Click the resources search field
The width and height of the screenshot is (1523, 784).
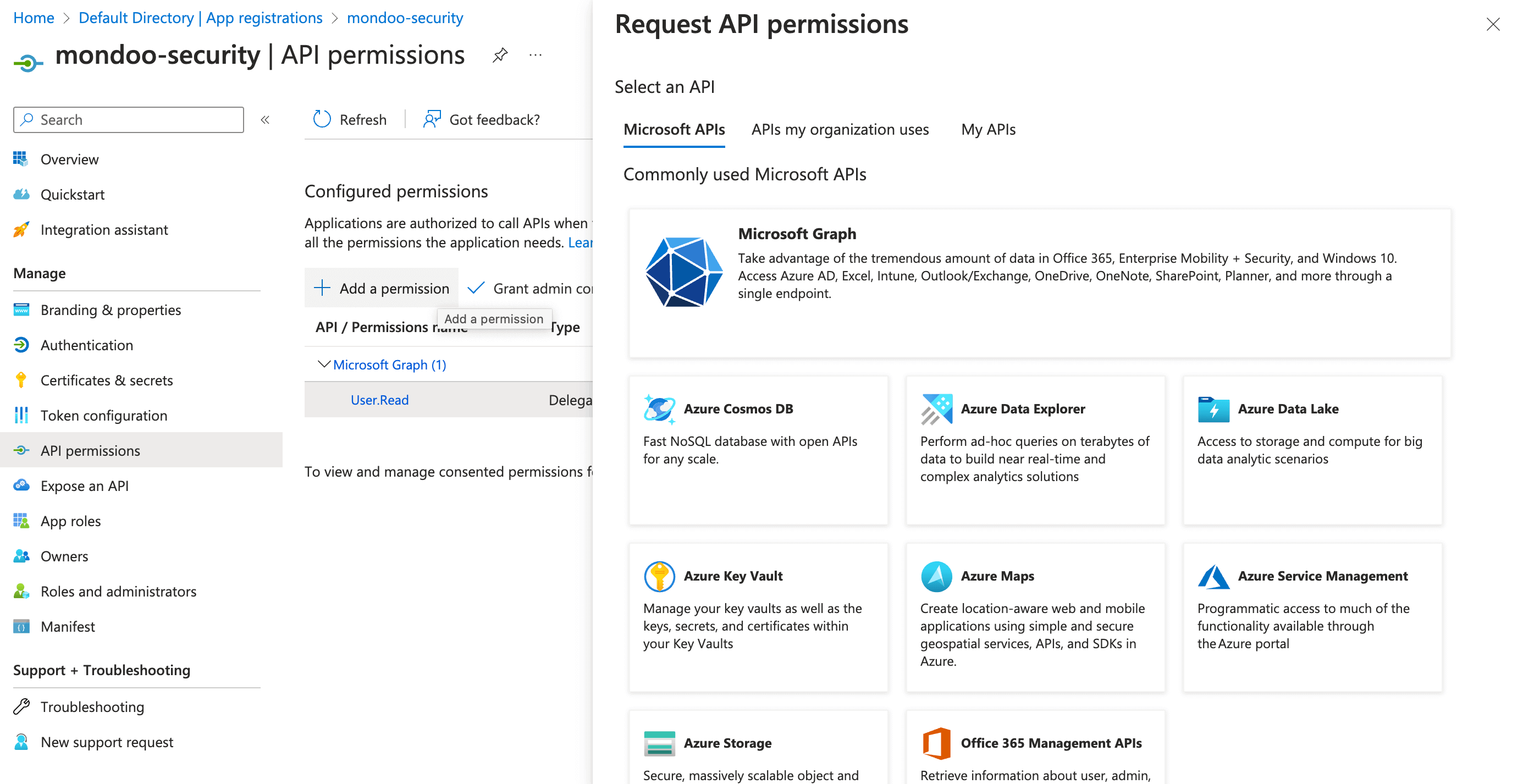click(128, 119)
